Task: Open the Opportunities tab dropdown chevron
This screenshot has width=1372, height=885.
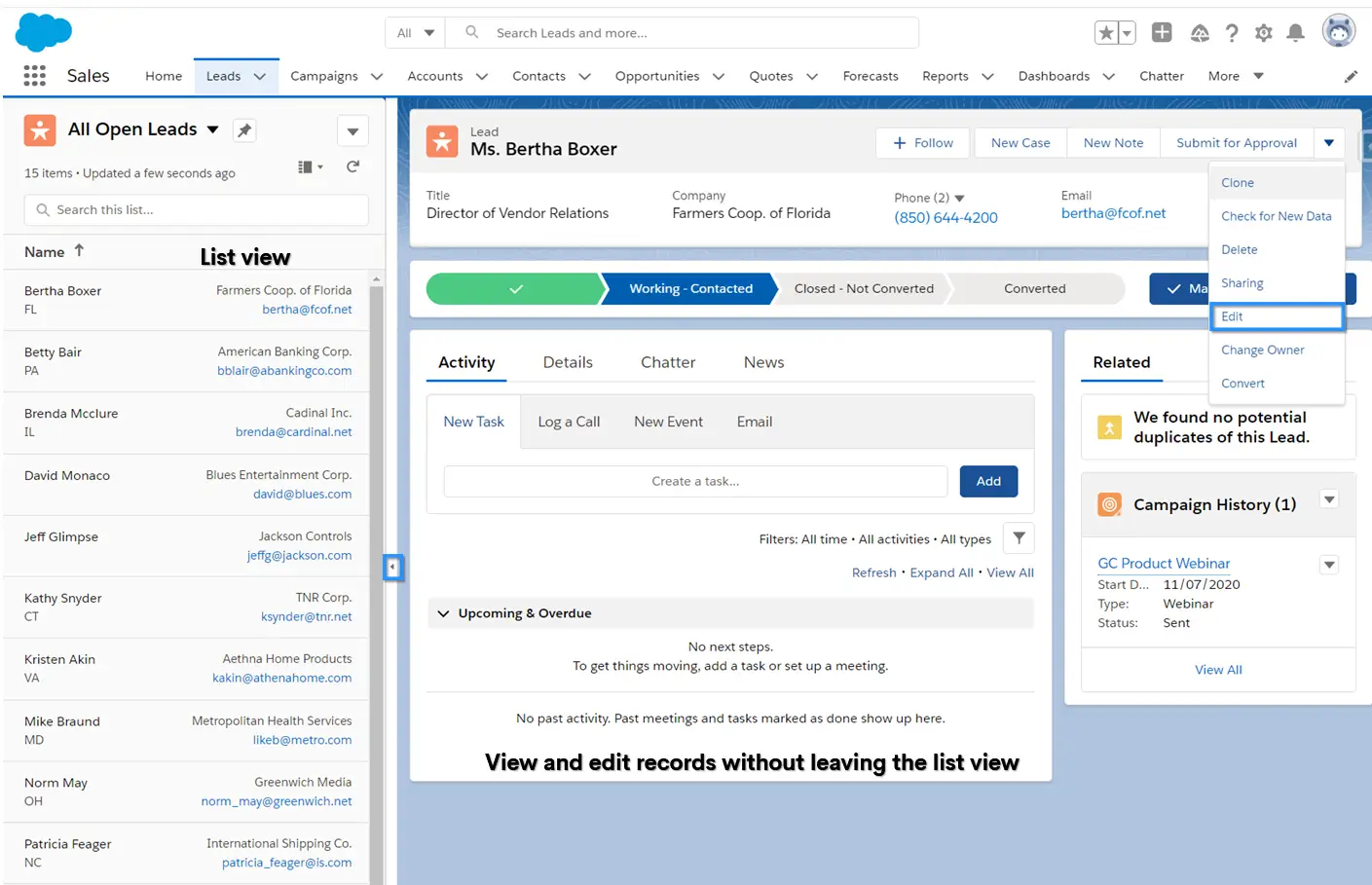Action: tap(719, 76)
